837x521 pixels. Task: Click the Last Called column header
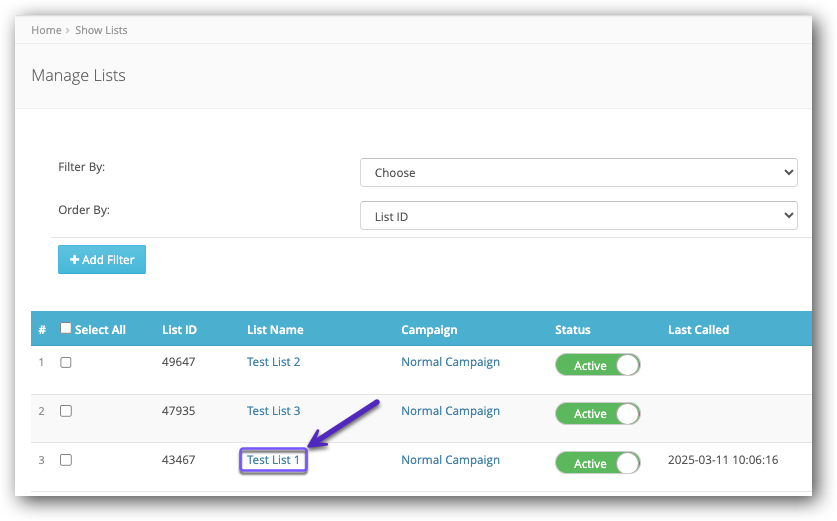[698, 330]
